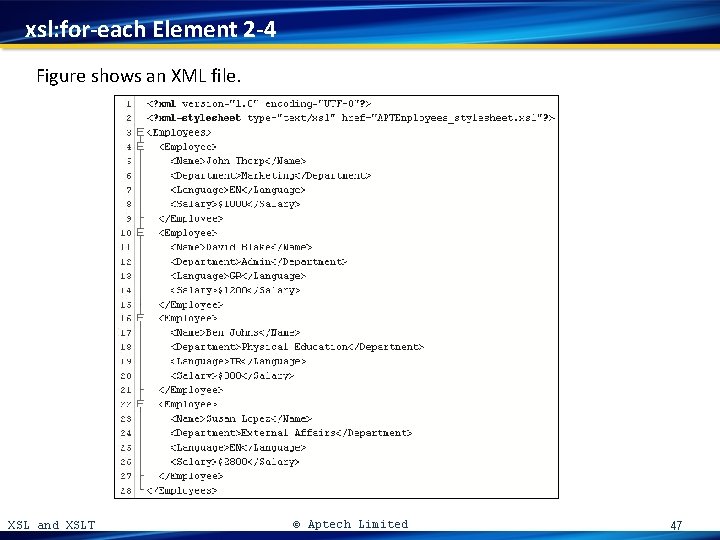Image resolution: width=720 pixels, height=540 pixels.
Task: Click the slide title 'xsl:for-each Element 2-4'
Action: (151, 29)
